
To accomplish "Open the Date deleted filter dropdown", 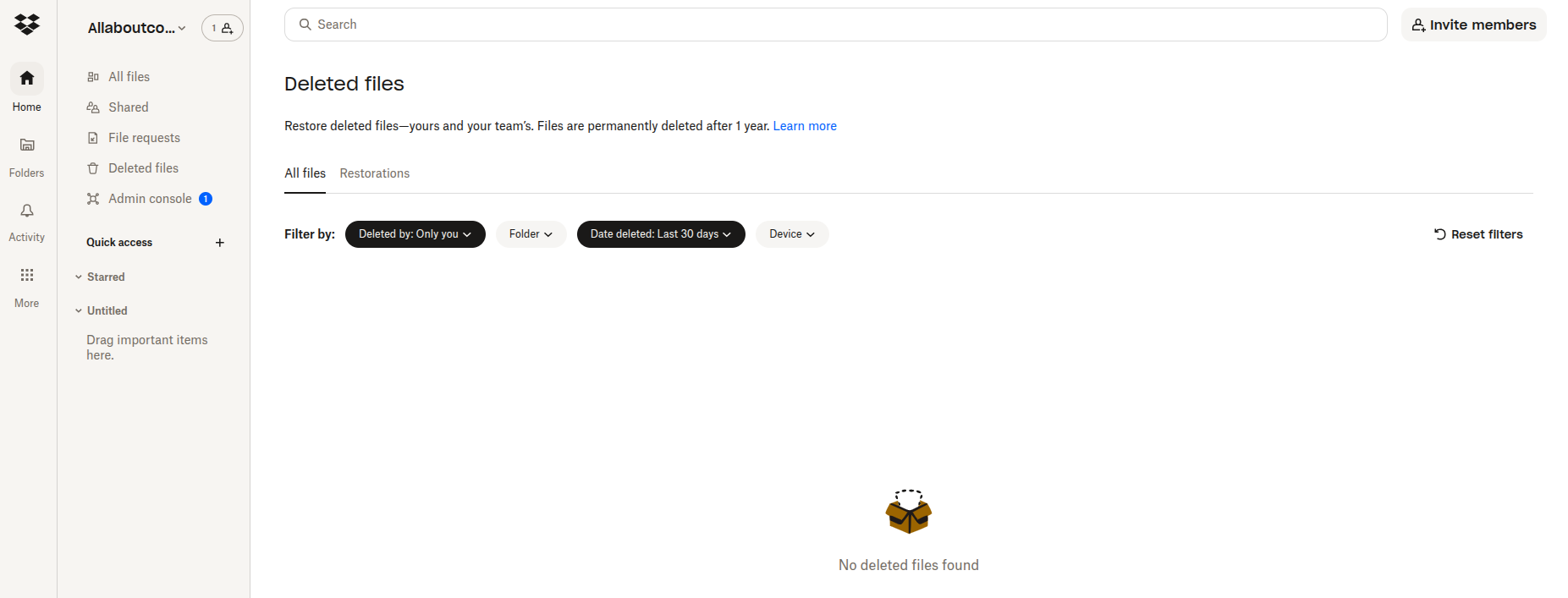I will click(660, 233).
